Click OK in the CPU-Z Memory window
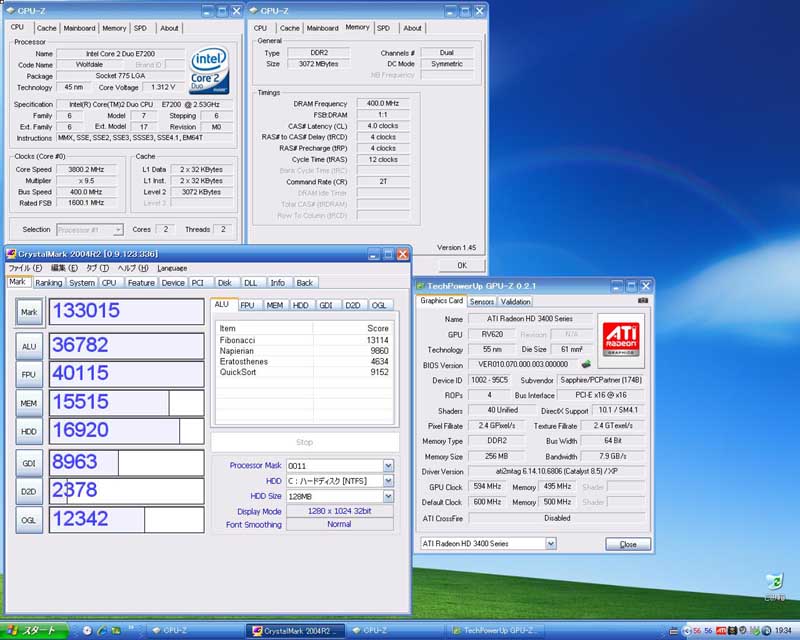The width and height of the screenshot is (800, 640). point(462,265)
